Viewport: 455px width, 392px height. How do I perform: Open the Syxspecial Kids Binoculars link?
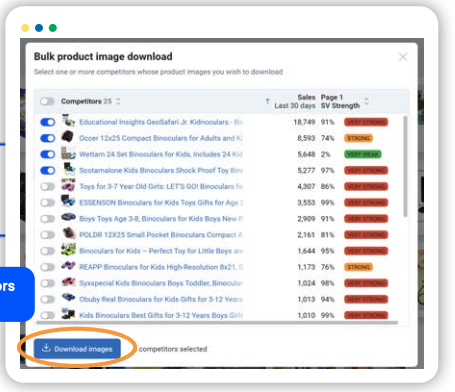pos(161,283)
